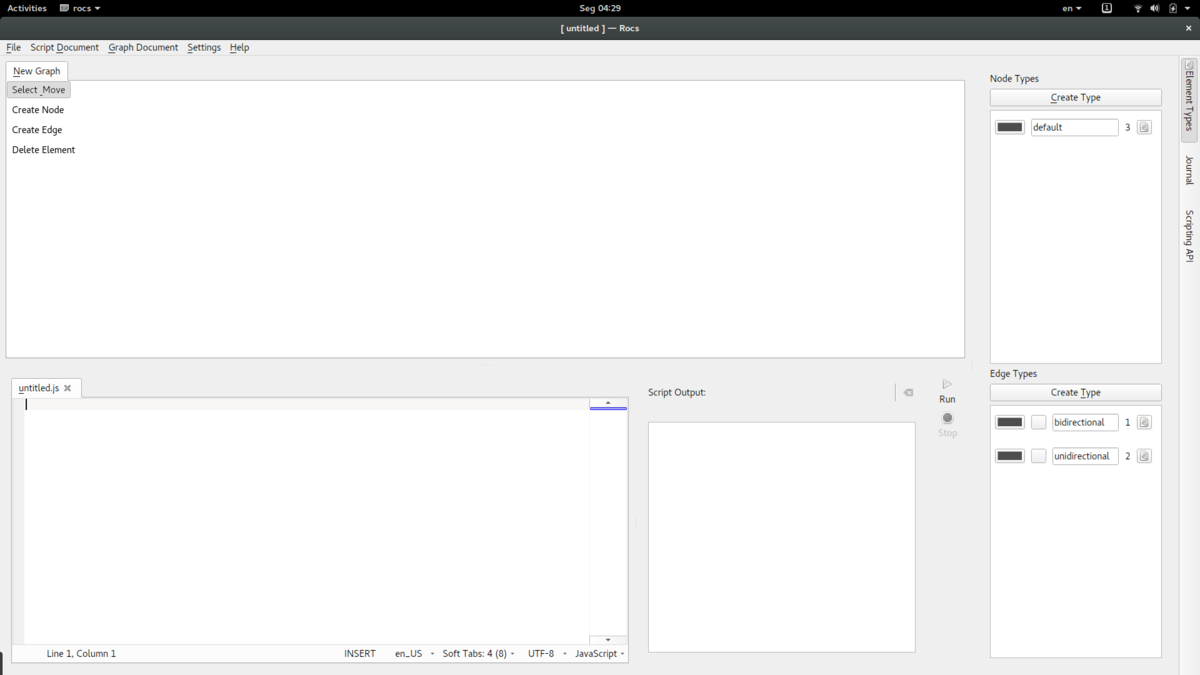Toggle the checkbox next to unidirectional edge type

[1038, 456]
